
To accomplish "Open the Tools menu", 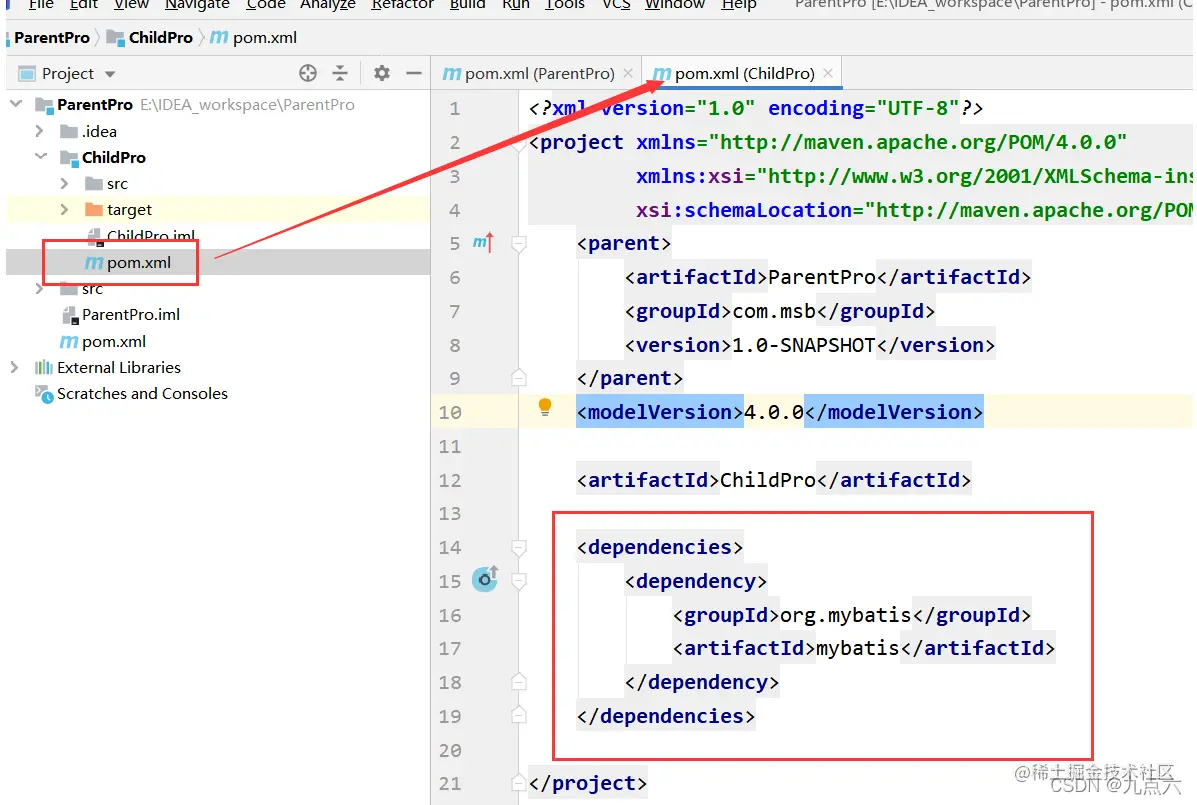I will [x=565, y=4].
